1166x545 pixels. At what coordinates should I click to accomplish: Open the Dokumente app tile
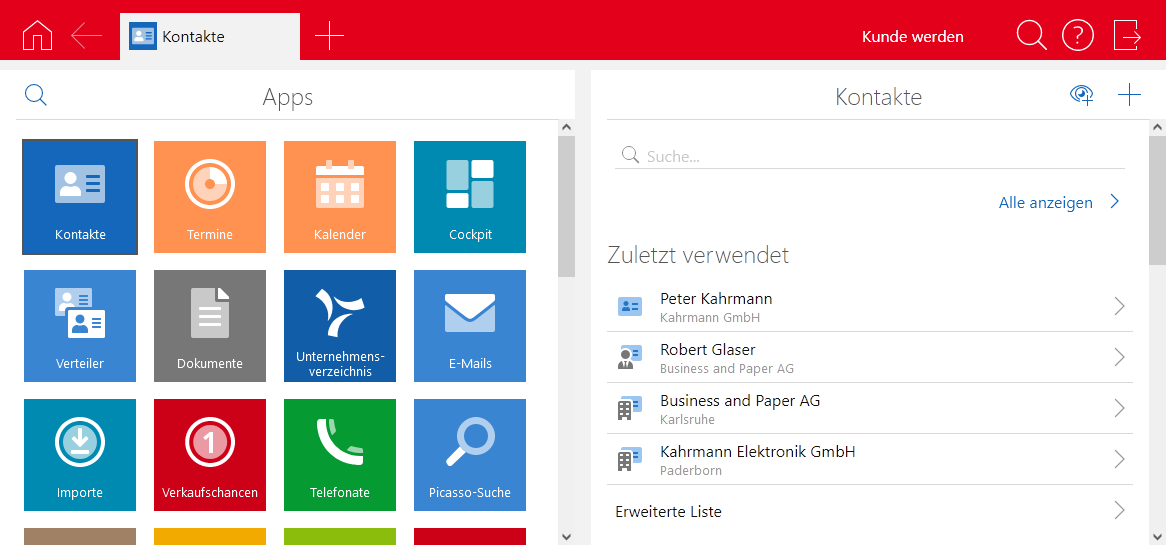[210, 325]
